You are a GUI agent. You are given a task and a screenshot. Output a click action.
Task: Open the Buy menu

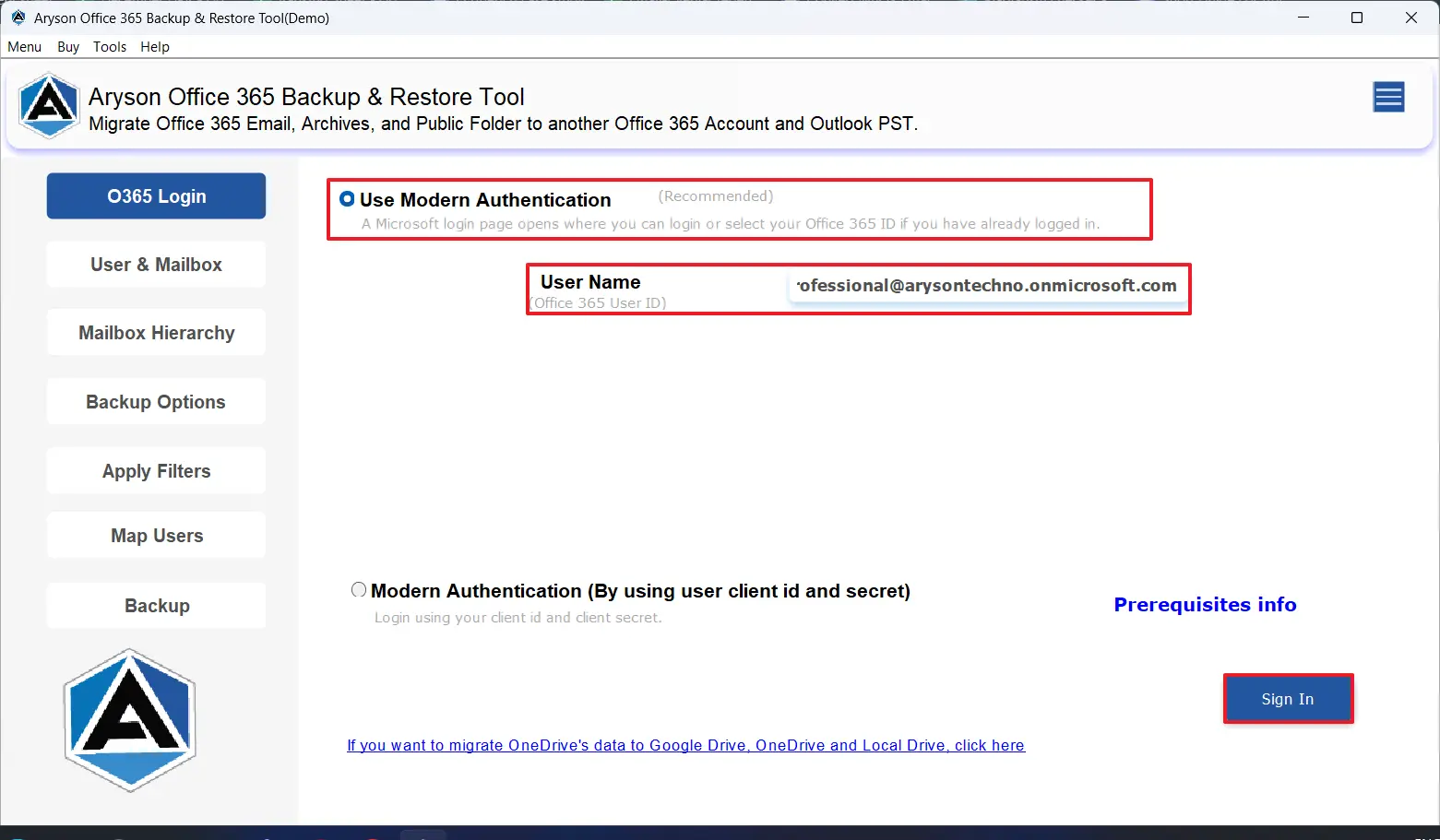(x=67, y=46)
